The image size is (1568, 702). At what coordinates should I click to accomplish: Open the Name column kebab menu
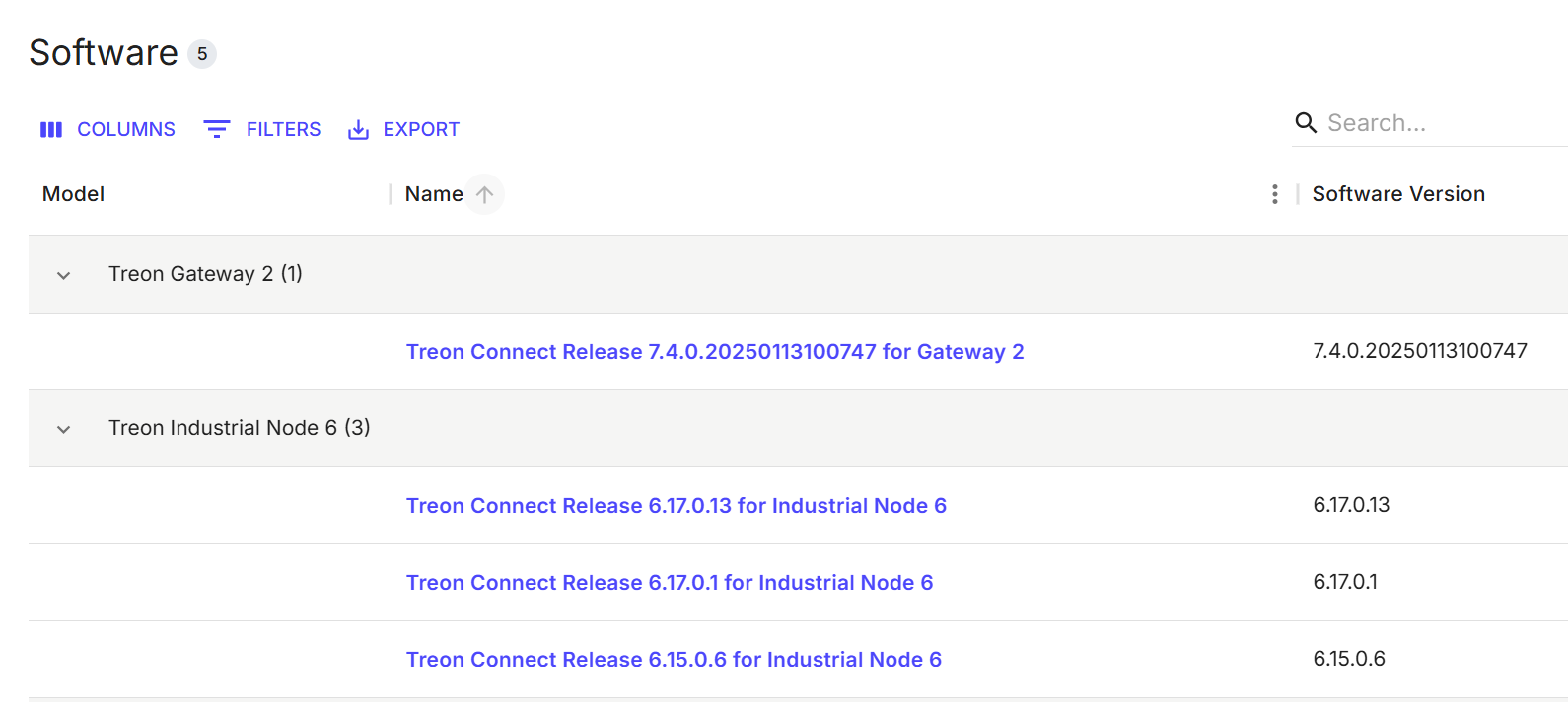[1275, 194]
